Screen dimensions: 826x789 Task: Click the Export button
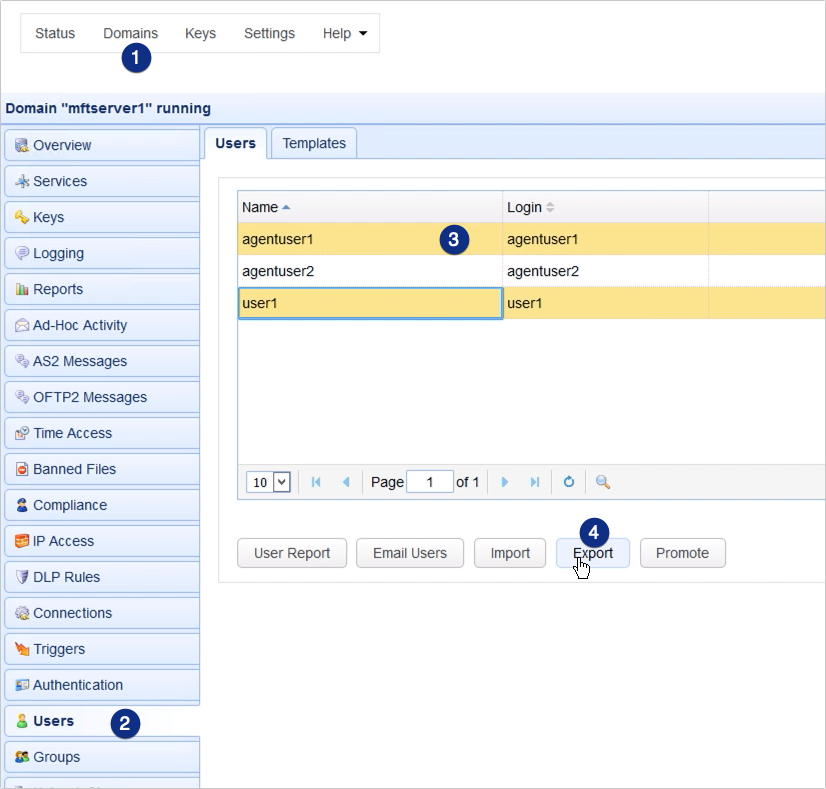(593, 553)
